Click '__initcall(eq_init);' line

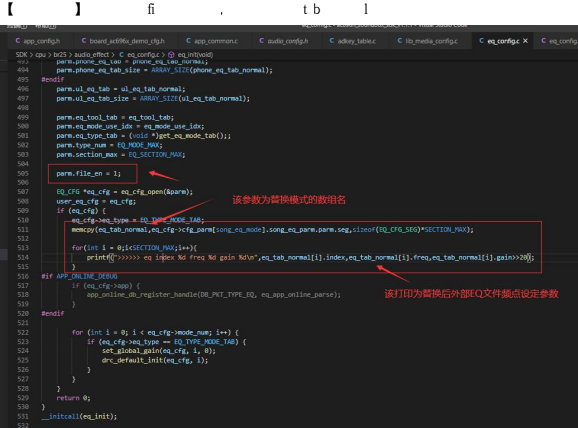tap(79, 416)
